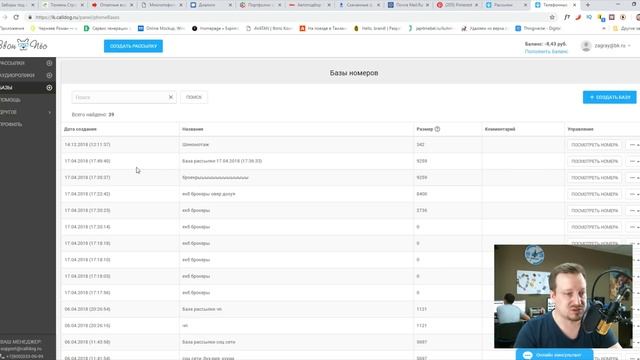The image size is (640, 360).
Task: Click the site lock icon in the address bar
Action: [30, 17]
